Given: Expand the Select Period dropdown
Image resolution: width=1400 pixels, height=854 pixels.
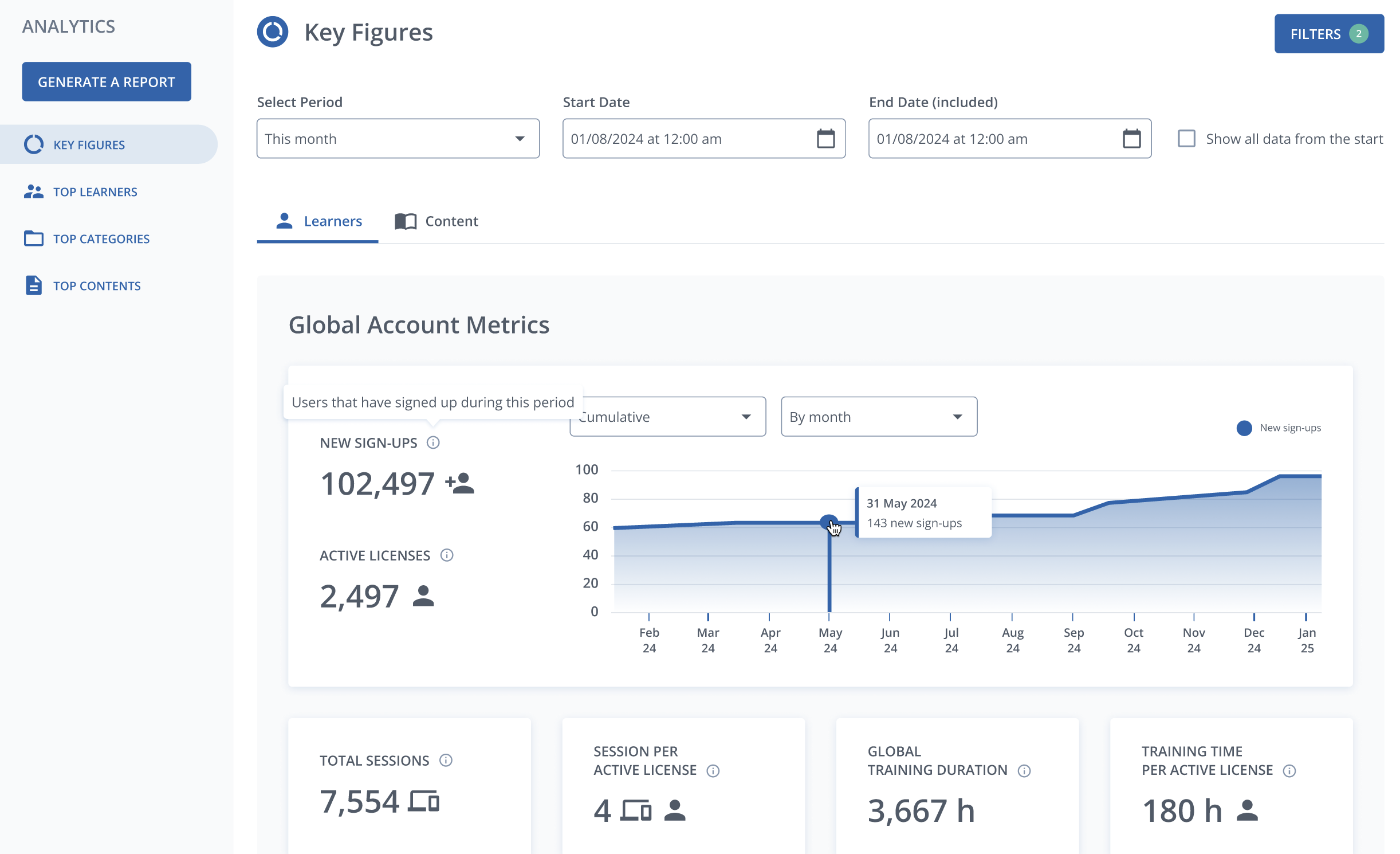Looking at the screenshot, I should pos(398,139).
